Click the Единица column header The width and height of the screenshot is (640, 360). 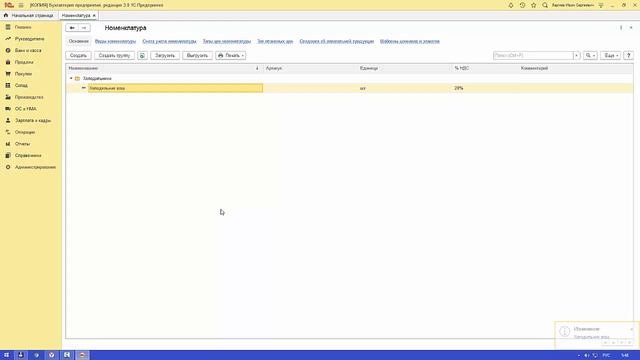click(405, 68)
